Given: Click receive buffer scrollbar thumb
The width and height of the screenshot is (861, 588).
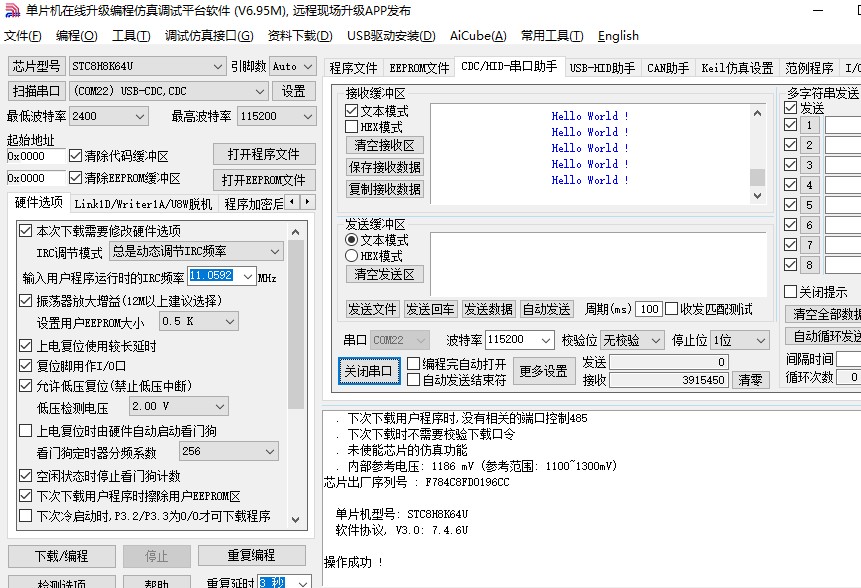Looking at the screenshot, I should click(757, 177).
